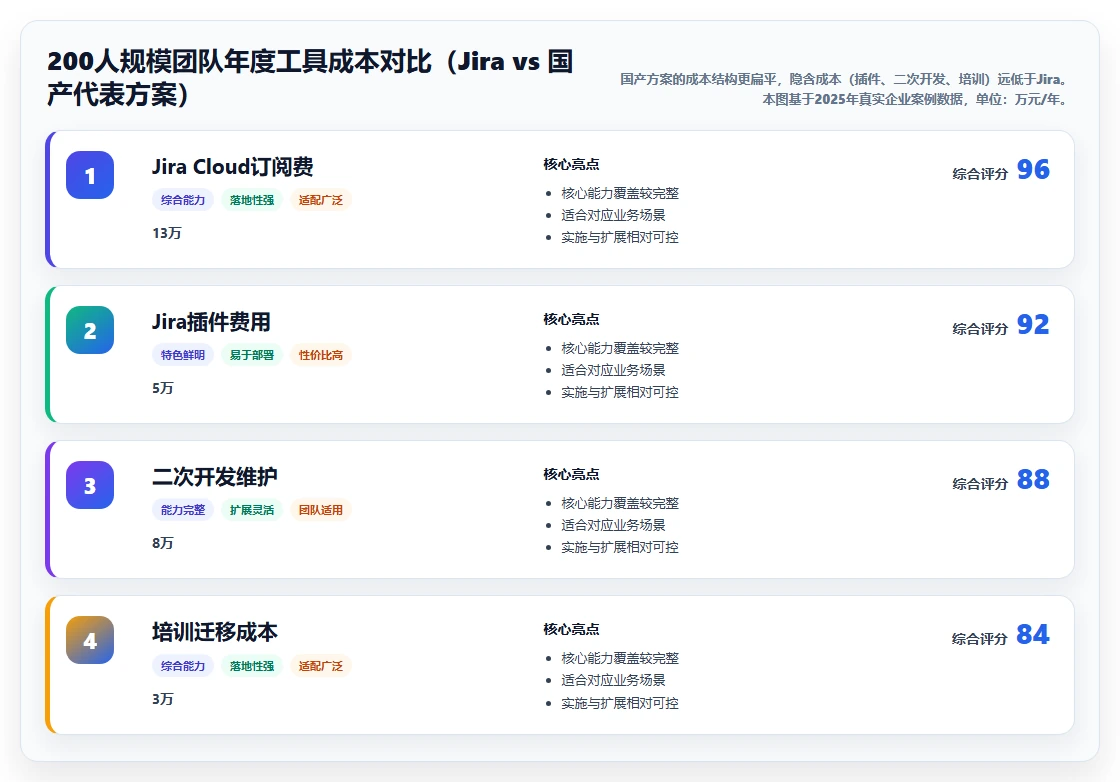The height and width of the screenshot is (782, 1120).
Task: Click 落地性强 tag in Jira Cloud订阅费 card
Action: click(x=251, y=200)
